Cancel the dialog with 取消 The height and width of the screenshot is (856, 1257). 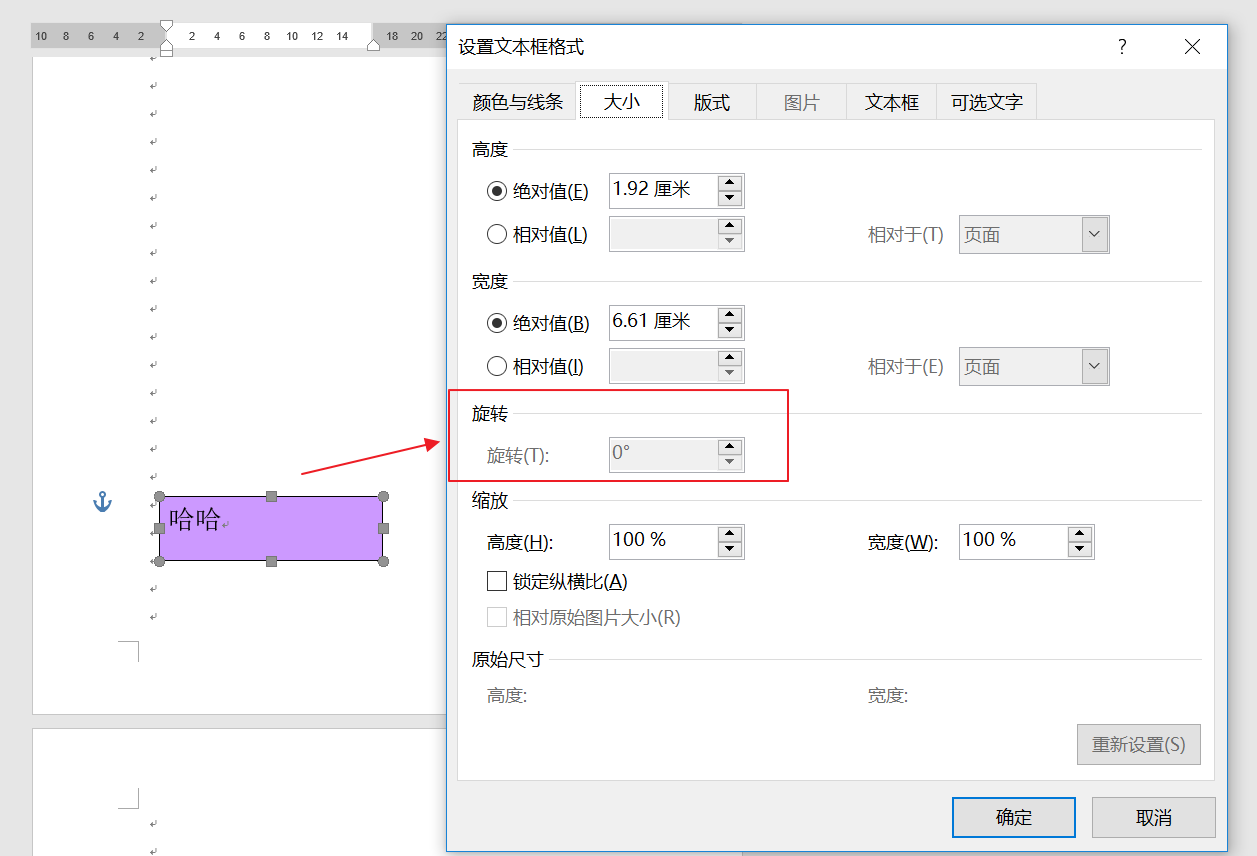(x=1154, y=817)
